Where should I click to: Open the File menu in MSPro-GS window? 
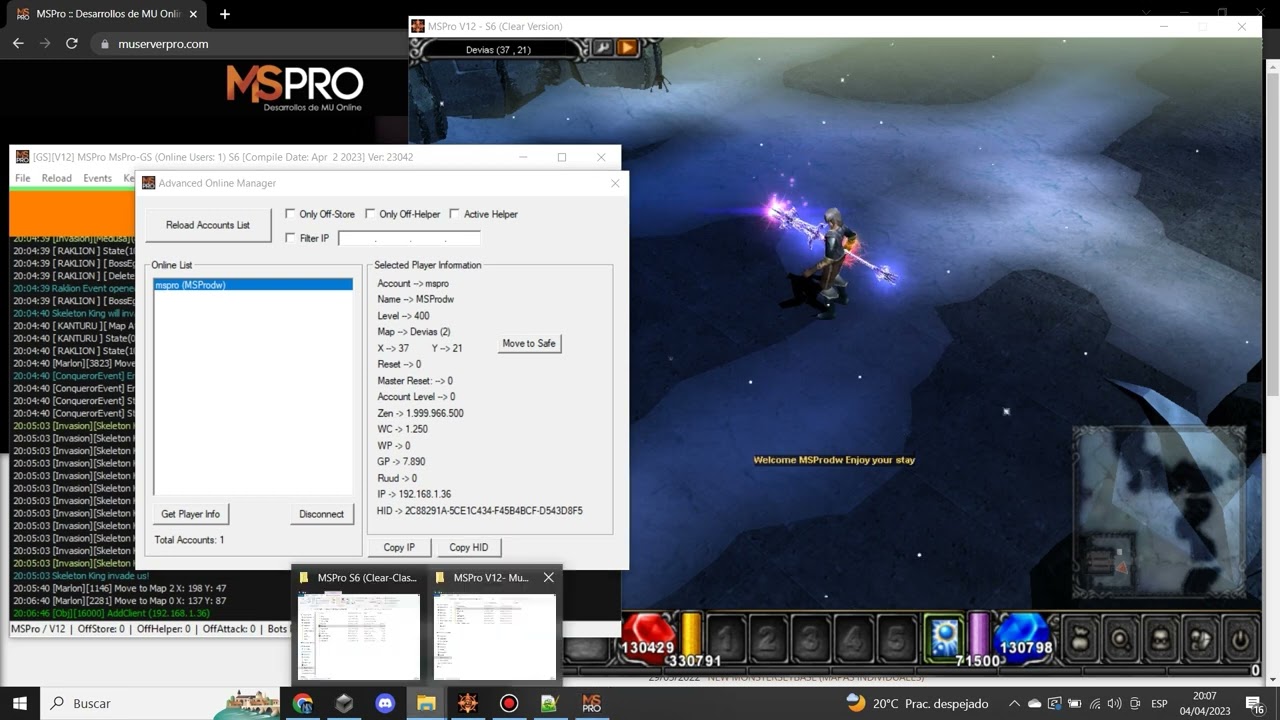[x=22, y=178]
